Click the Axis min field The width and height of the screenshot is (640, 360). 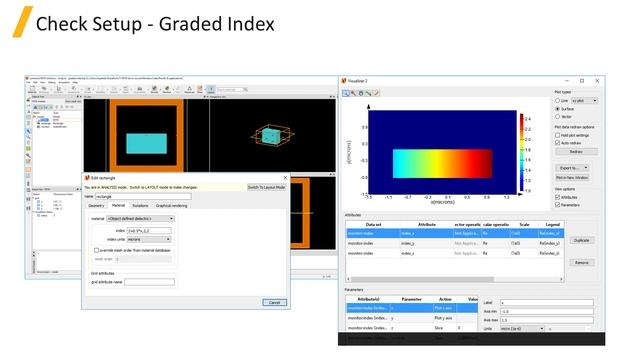547,311
